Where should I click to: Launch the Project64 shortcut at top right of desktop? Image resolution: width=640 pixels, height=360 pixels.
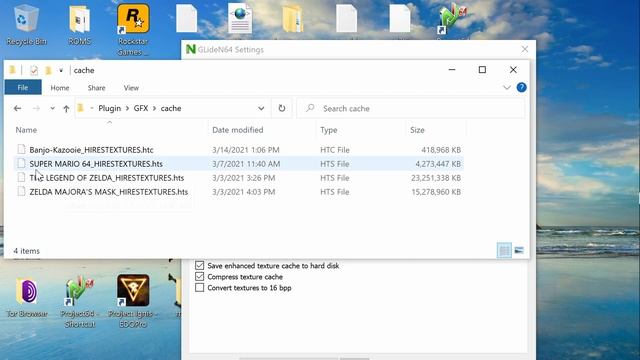[452, 19]
